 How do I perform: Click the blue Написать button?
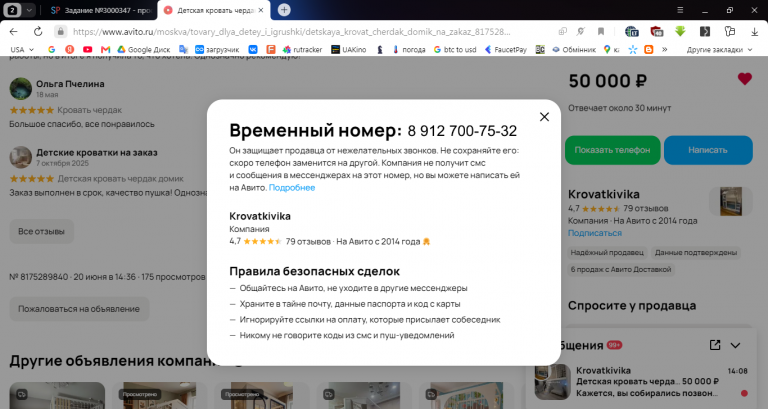point(708,150)
